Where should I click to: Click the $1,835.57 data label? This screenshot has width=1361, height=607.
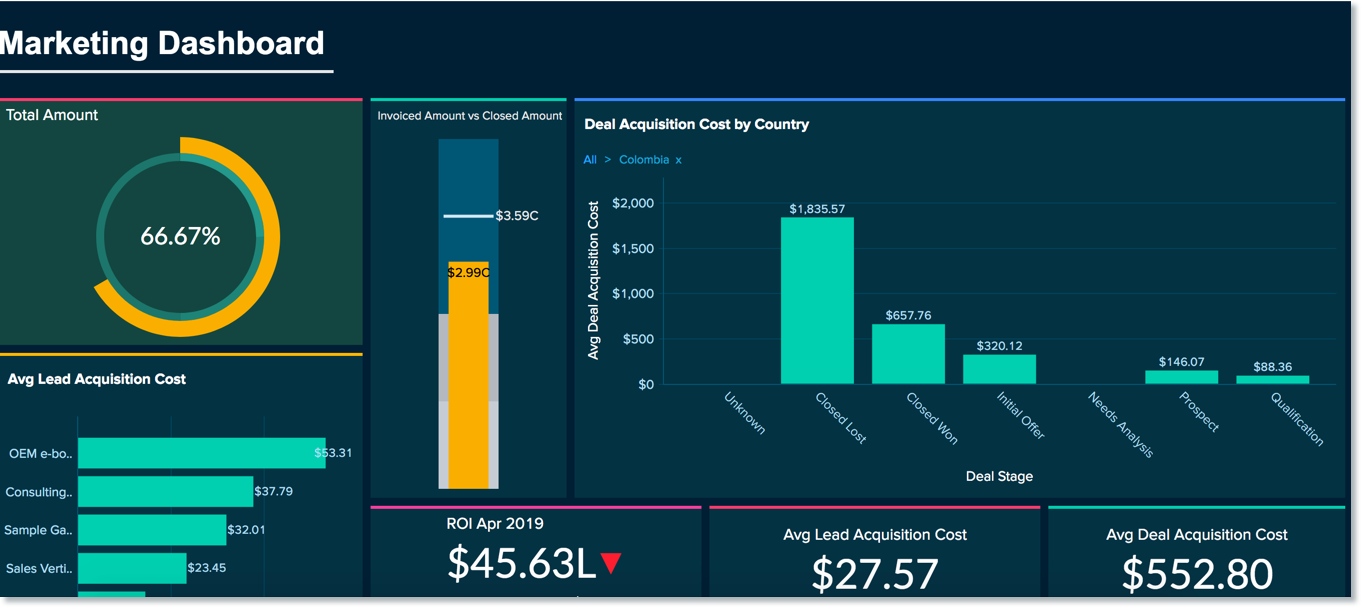(817, 209)
